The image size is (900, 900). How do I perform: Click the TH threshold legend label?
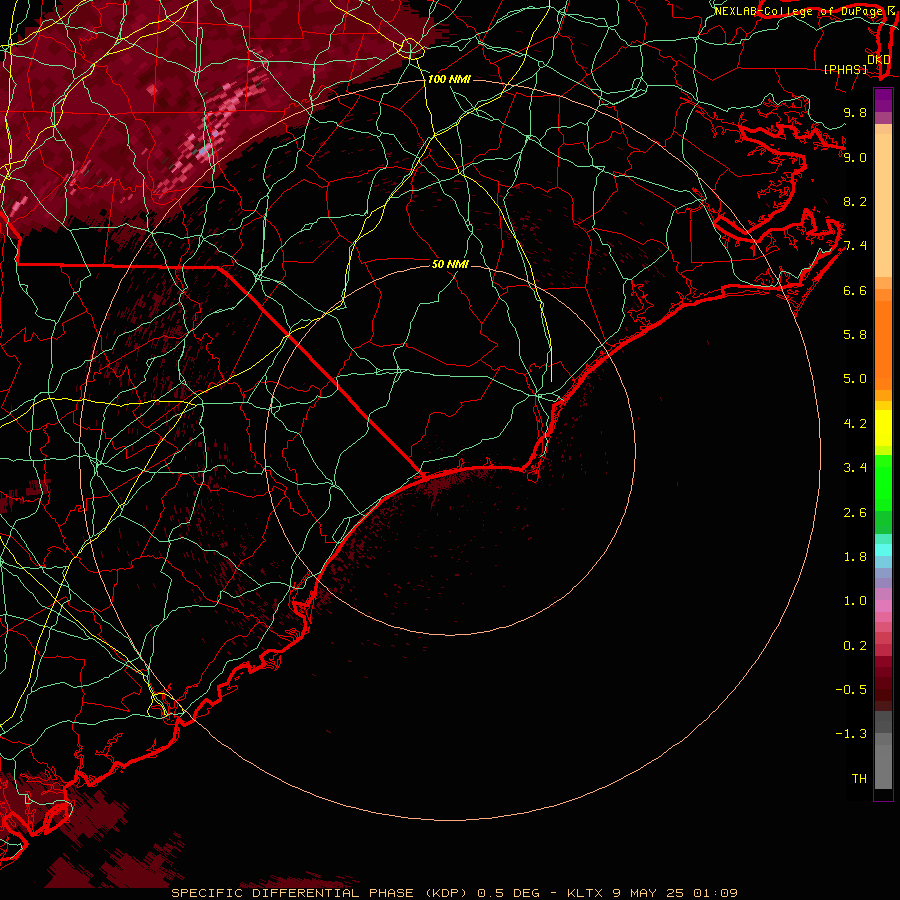859,779
